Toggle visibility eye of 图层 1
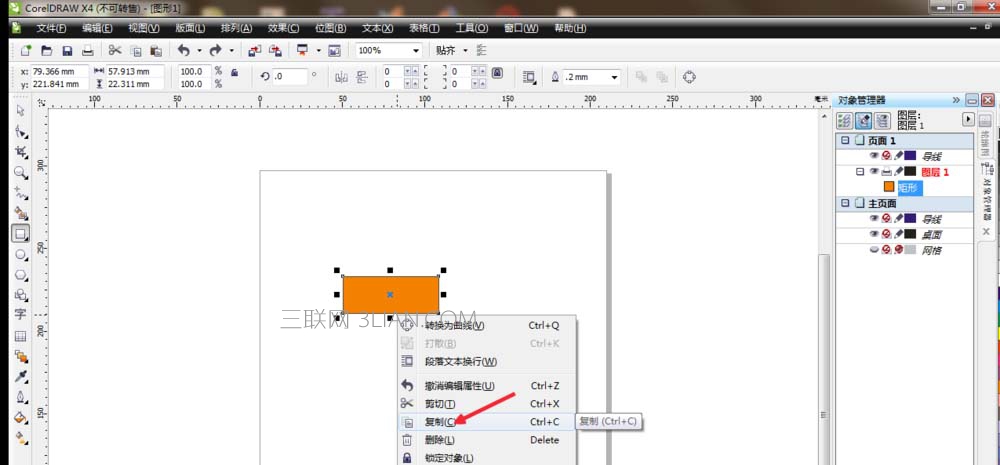Screen dimensions: 1000x465 (874, 172)
